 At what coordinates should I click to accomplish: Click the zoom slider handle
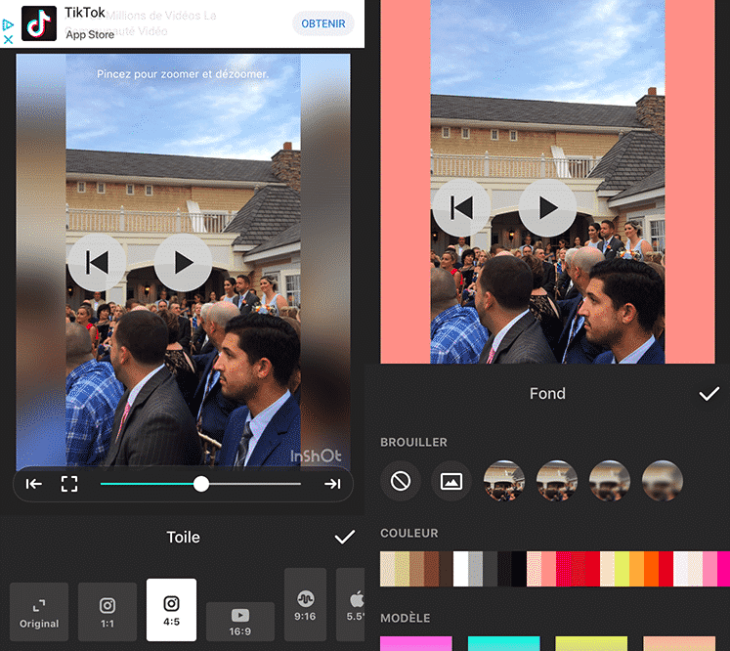point(201,484)
